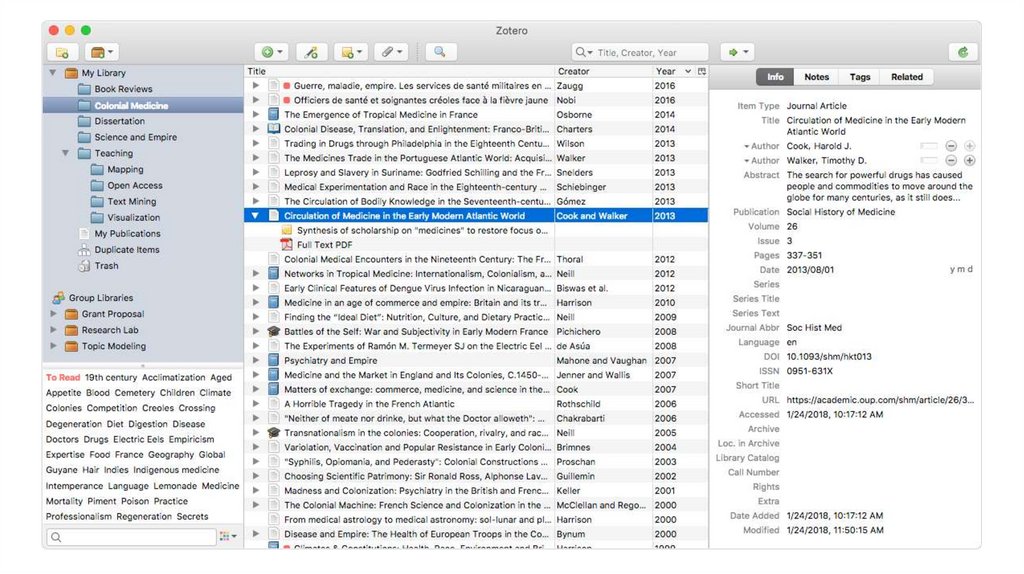Sort items by the Creator column
Image resolution: width=1024 pixels, height=574 pixels.
point(603,71)
